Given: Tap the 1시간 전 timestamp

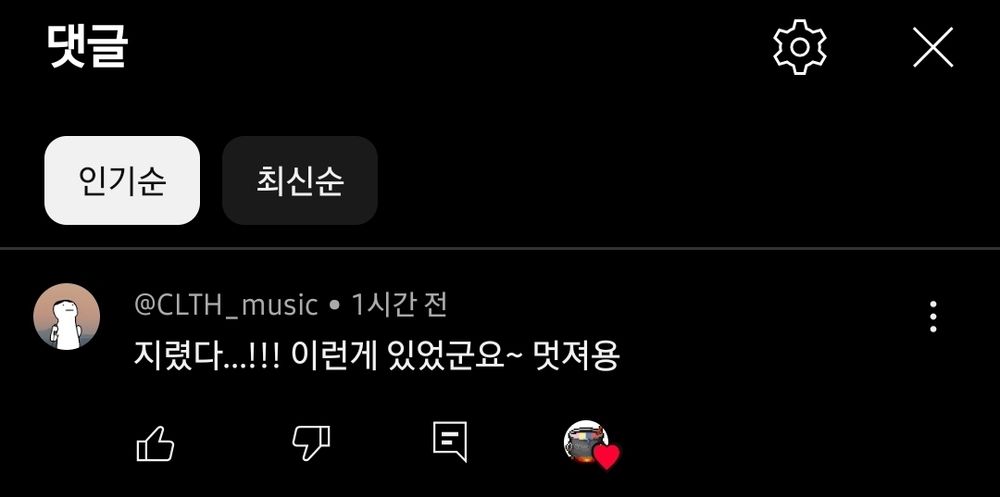Looking at the screenshot, I should point(399,305).
